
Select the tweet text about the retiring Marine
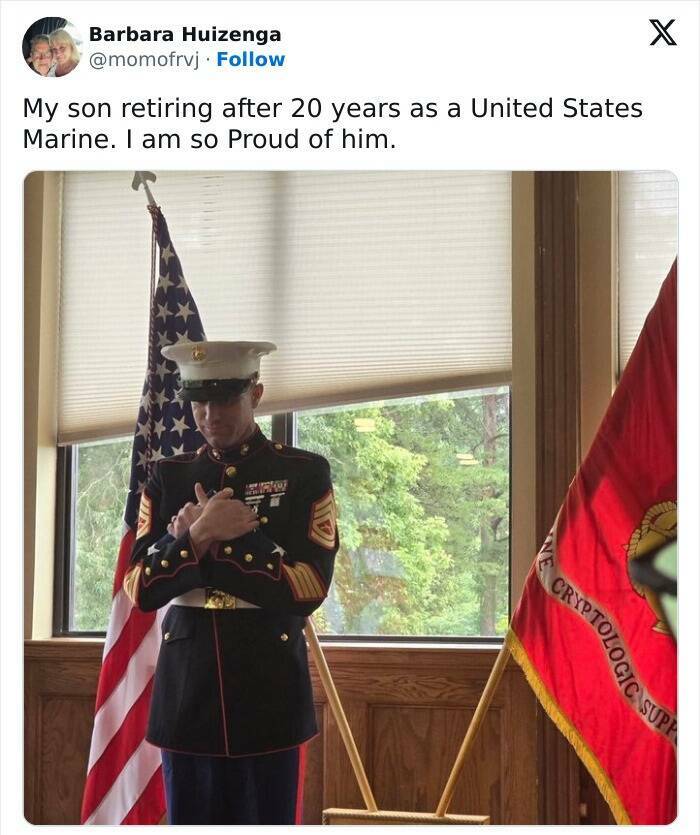pos(332,124)
